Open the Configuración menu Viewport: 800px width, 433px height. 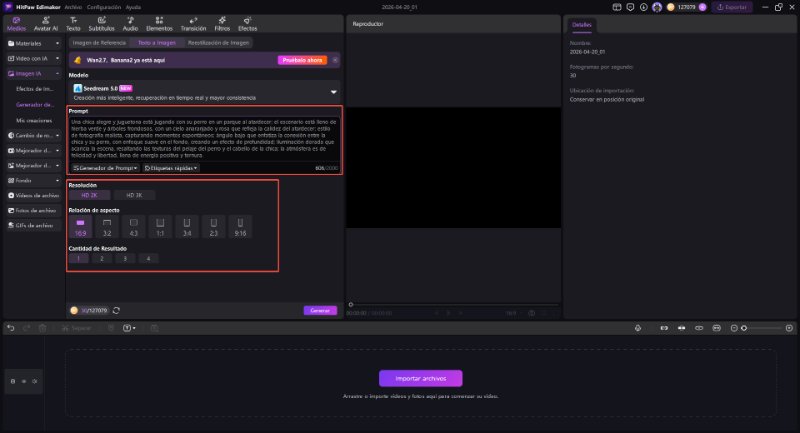click(104, 7)
